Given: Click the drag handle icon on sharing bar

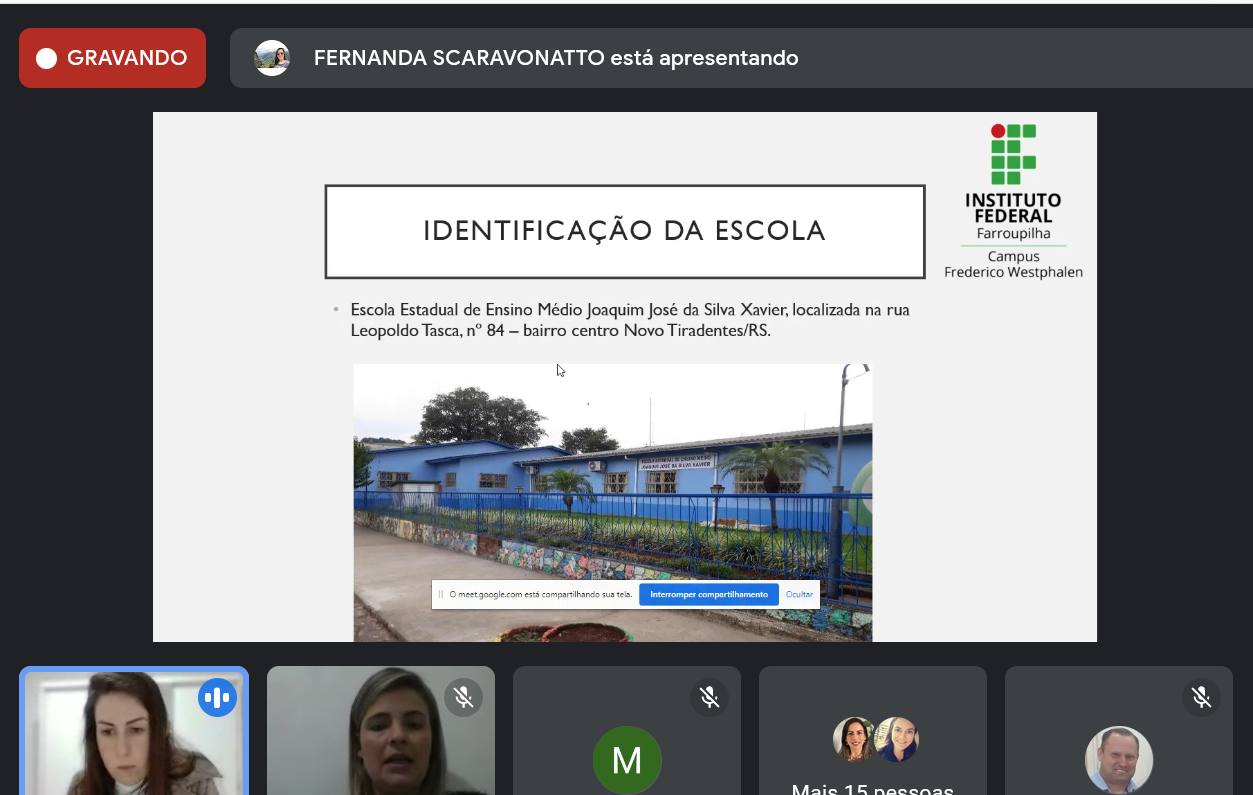Looking at the screenshot, I should (x=440, y=594).
